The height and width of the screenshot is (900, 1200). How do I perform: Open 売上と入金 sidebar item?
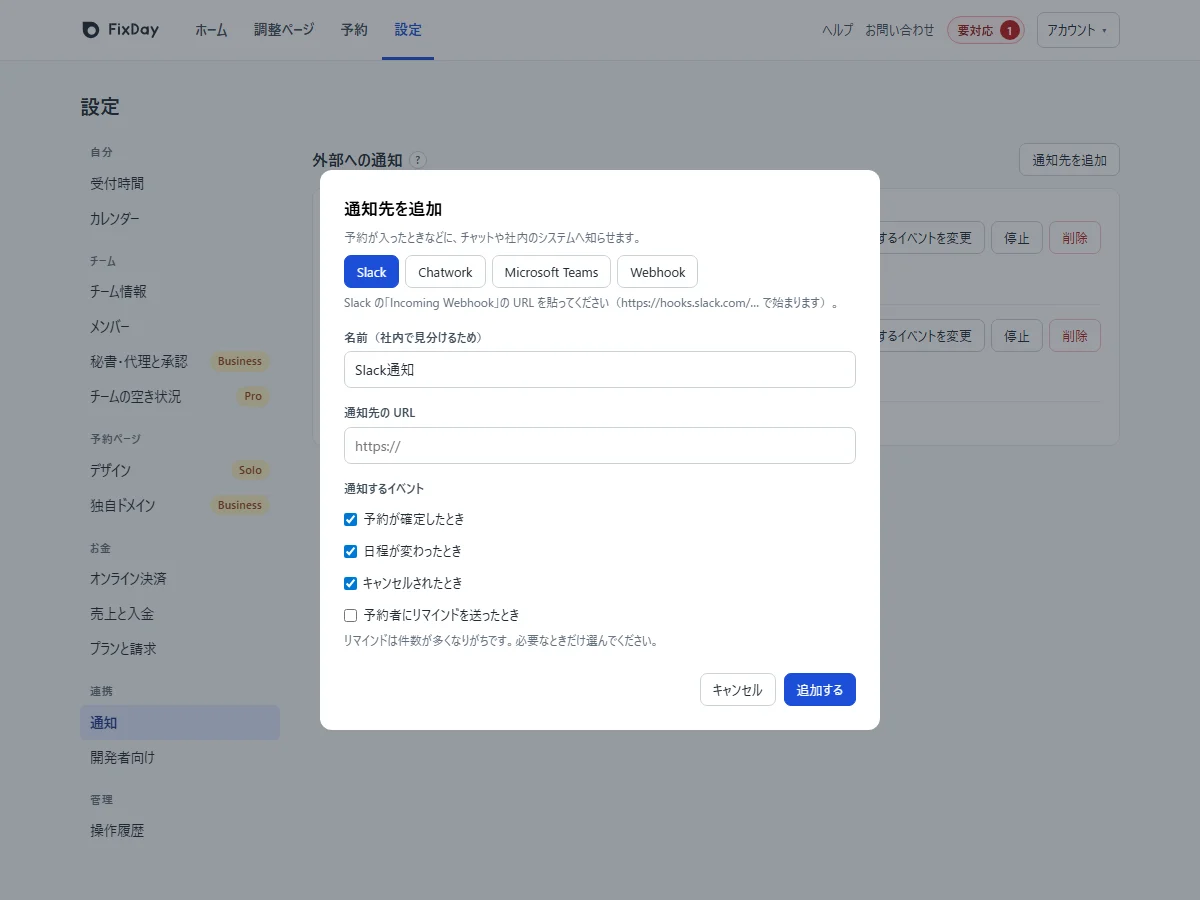tap(180, 614)
